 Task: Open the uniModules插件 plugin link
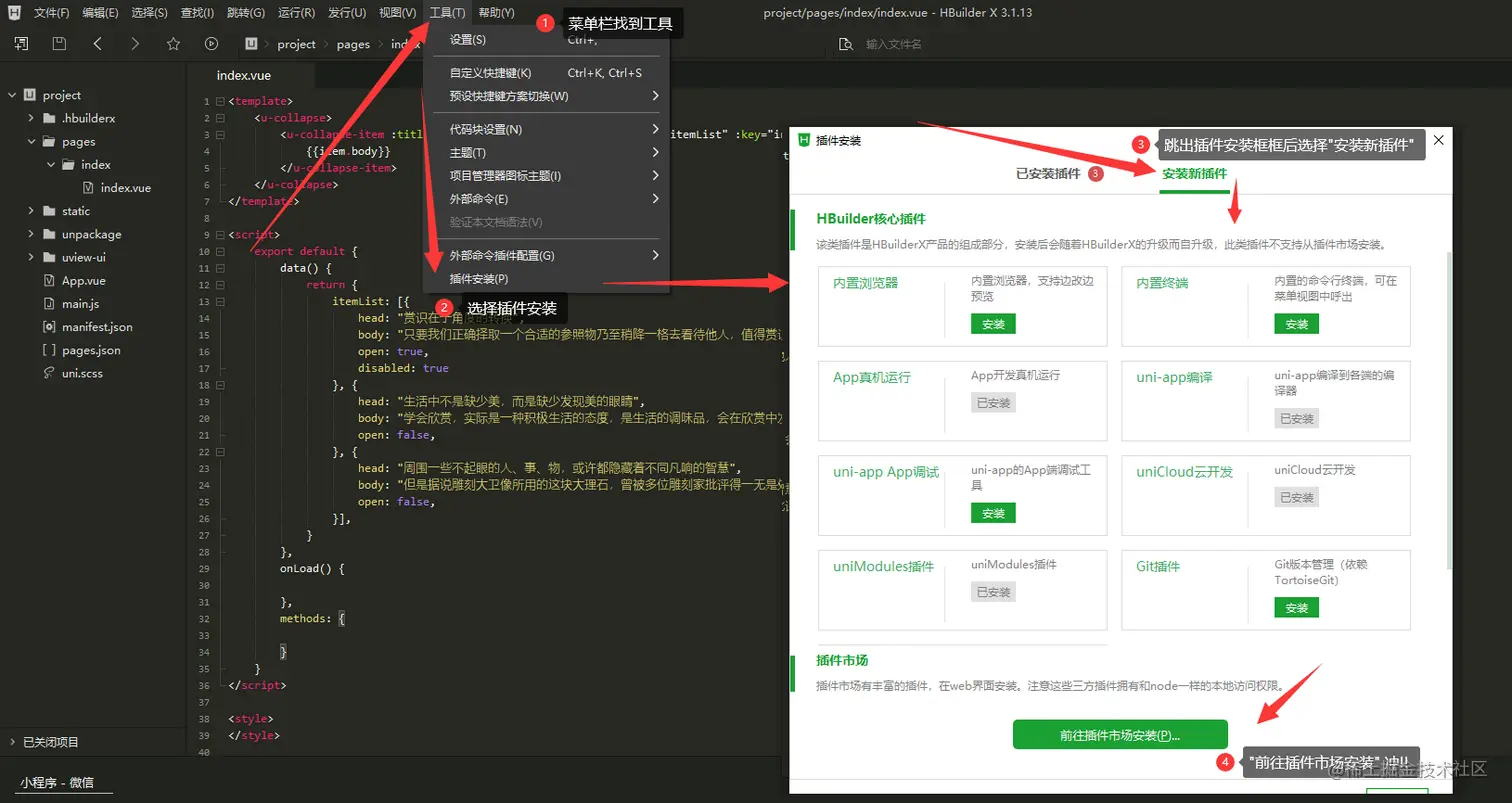(883, 567)
